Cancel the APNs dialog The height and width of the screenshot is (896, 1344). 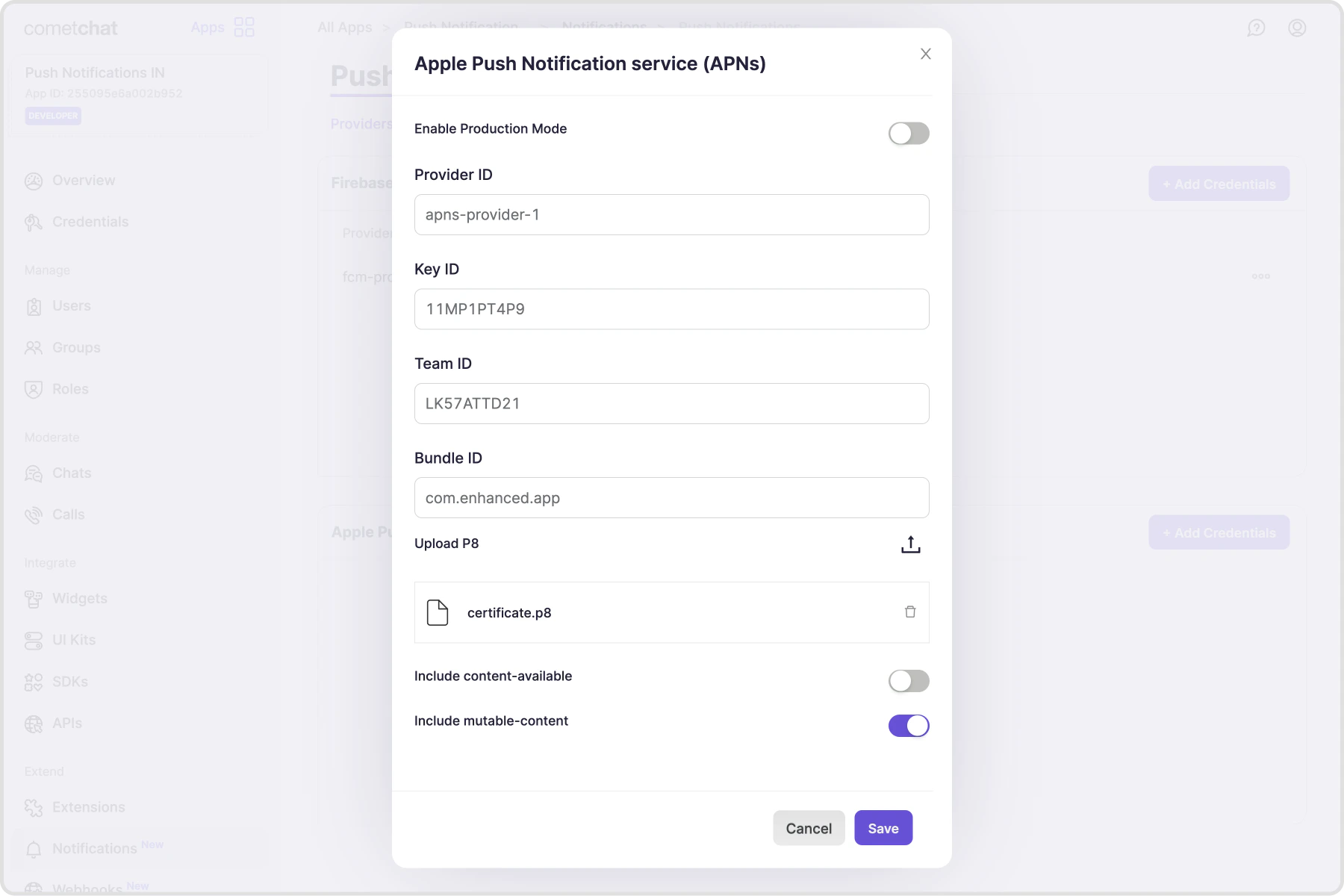(809, 827)
